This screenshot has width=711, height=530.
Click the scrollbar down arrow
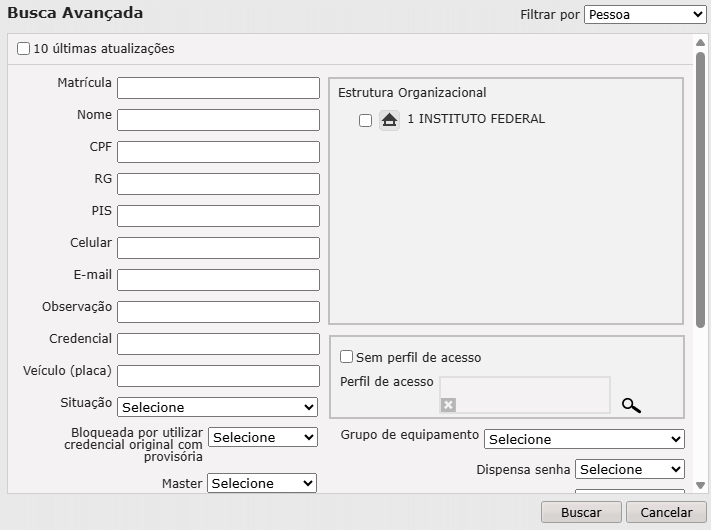point(700,486)
